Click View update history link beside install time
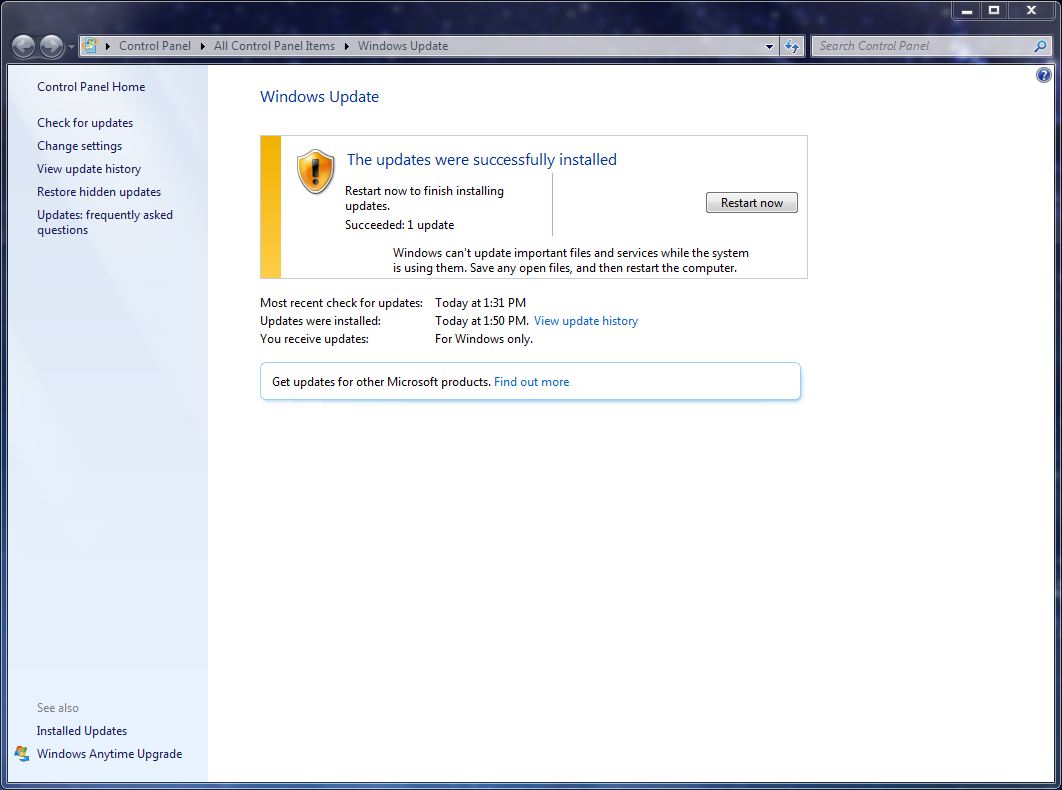This screenshot has height=790, width=1062. (586, 321)
